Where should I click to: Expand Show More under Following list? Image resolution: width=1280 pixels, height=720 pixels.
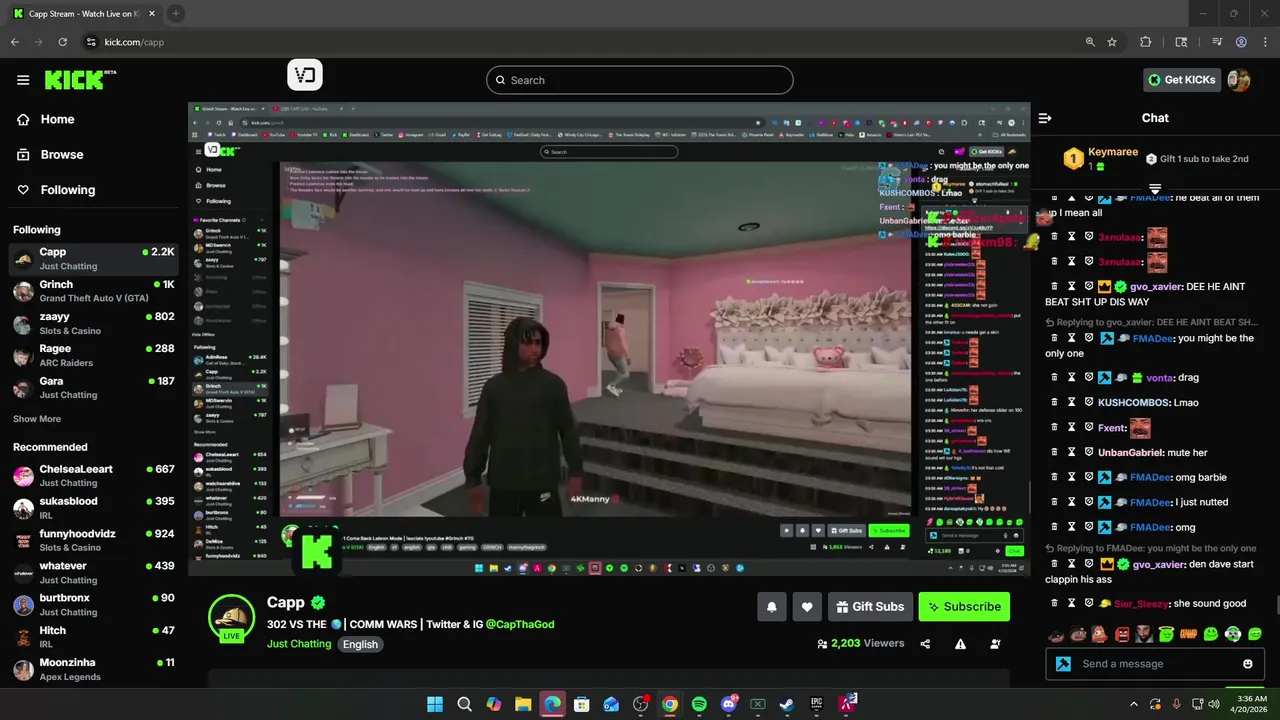pos(37,419)
